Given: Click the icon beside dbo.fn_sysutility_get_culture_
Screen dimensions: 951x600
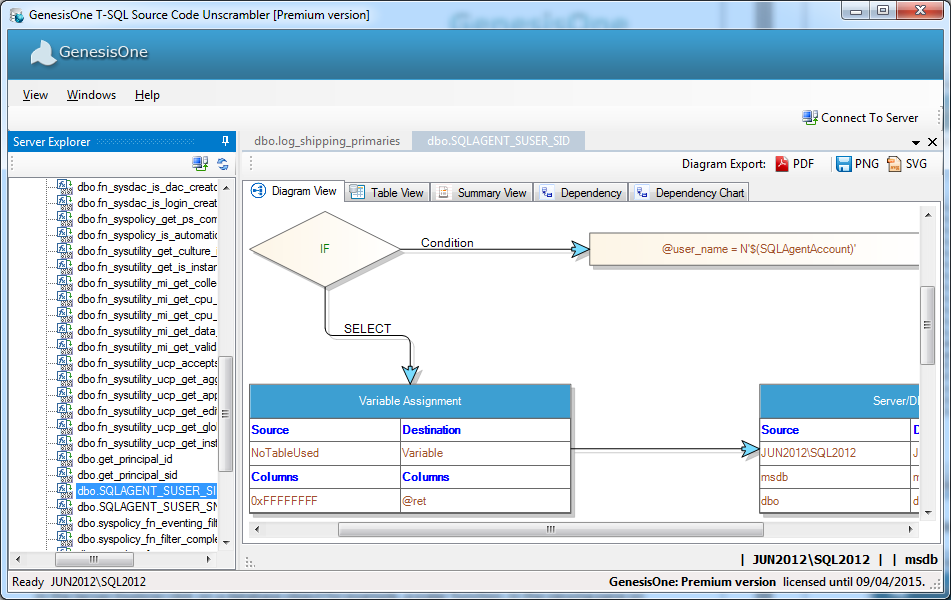Looking at the screenshot, I should pyautogui.click(x=64, y=251).
